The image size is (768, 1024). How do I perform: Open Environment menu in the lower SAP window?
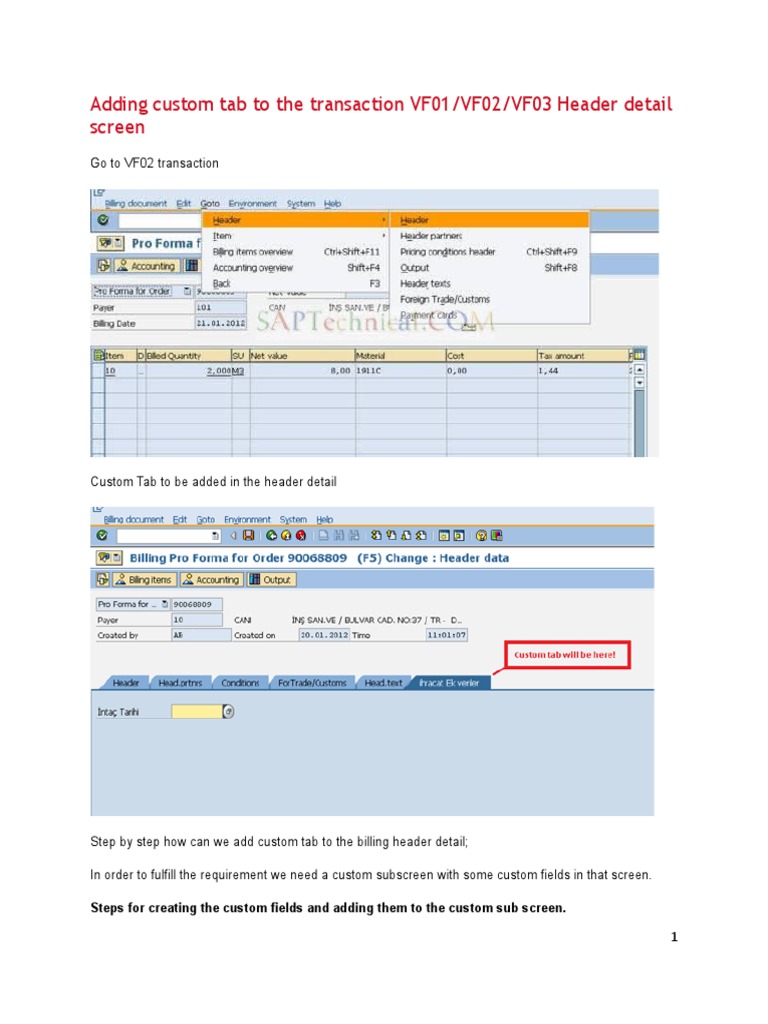[247, 520]
